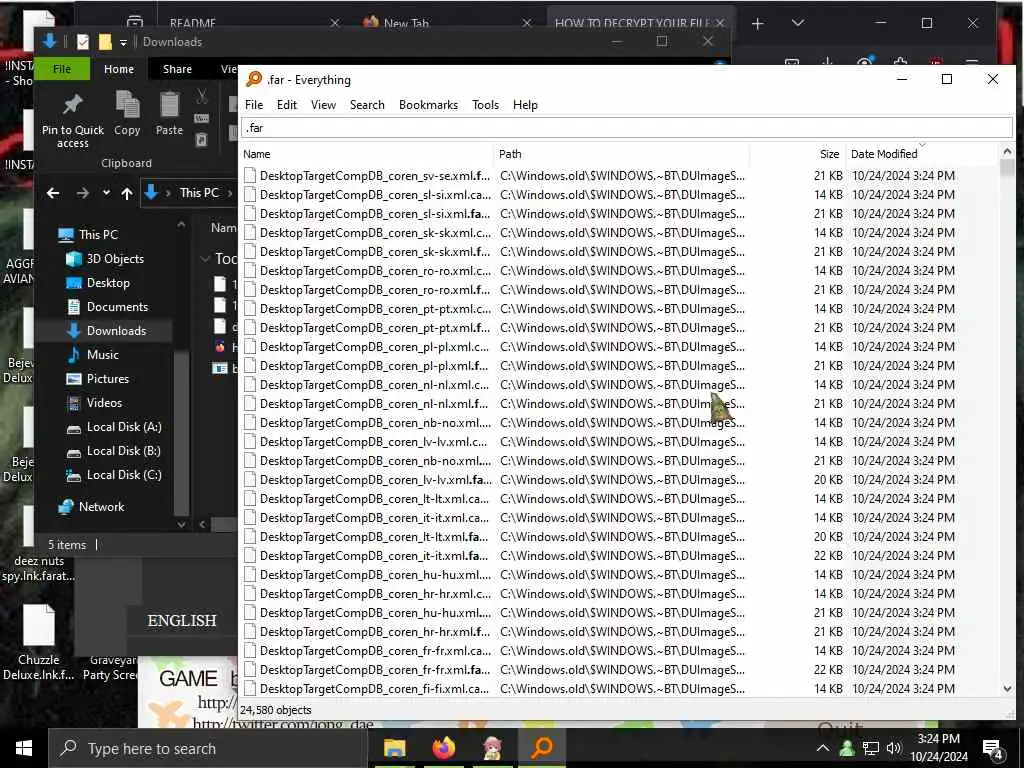Open Pictures in navigation pane
Screen dimensions: 1024x768
tap(108, 379)
